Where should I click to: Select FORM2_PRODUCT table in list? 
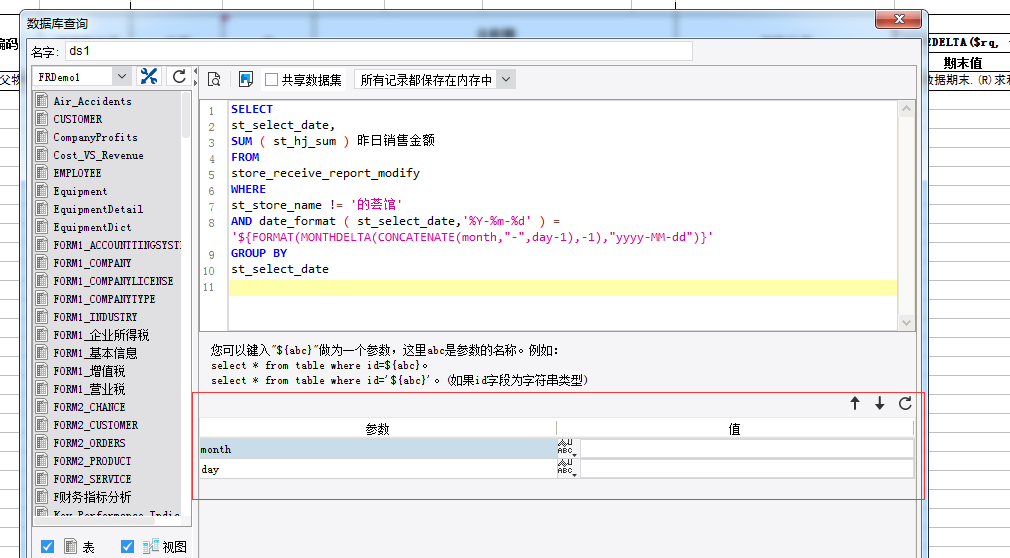(92, 461)
